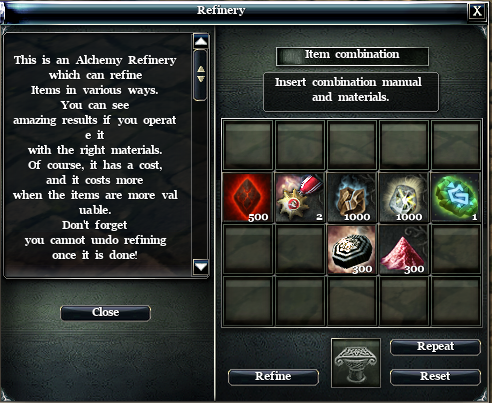492x403 pixels.
Task: Click scroll down arrow in description panel
Action: (201, 267)
